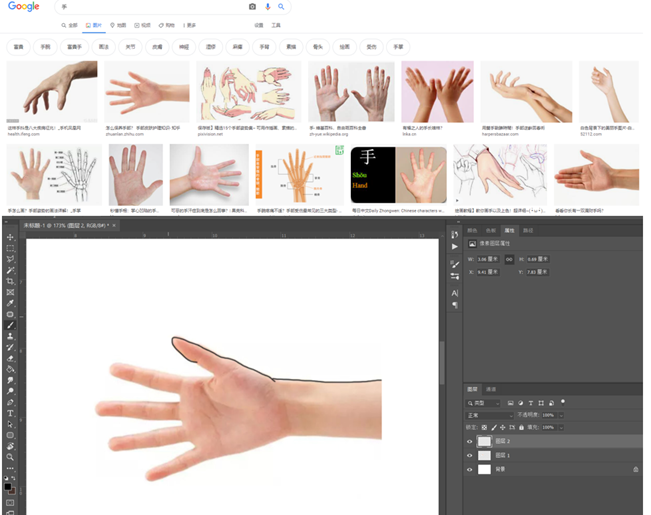Click the Google logo
This screenshot has height=515, width=651.
click(24, 6)
